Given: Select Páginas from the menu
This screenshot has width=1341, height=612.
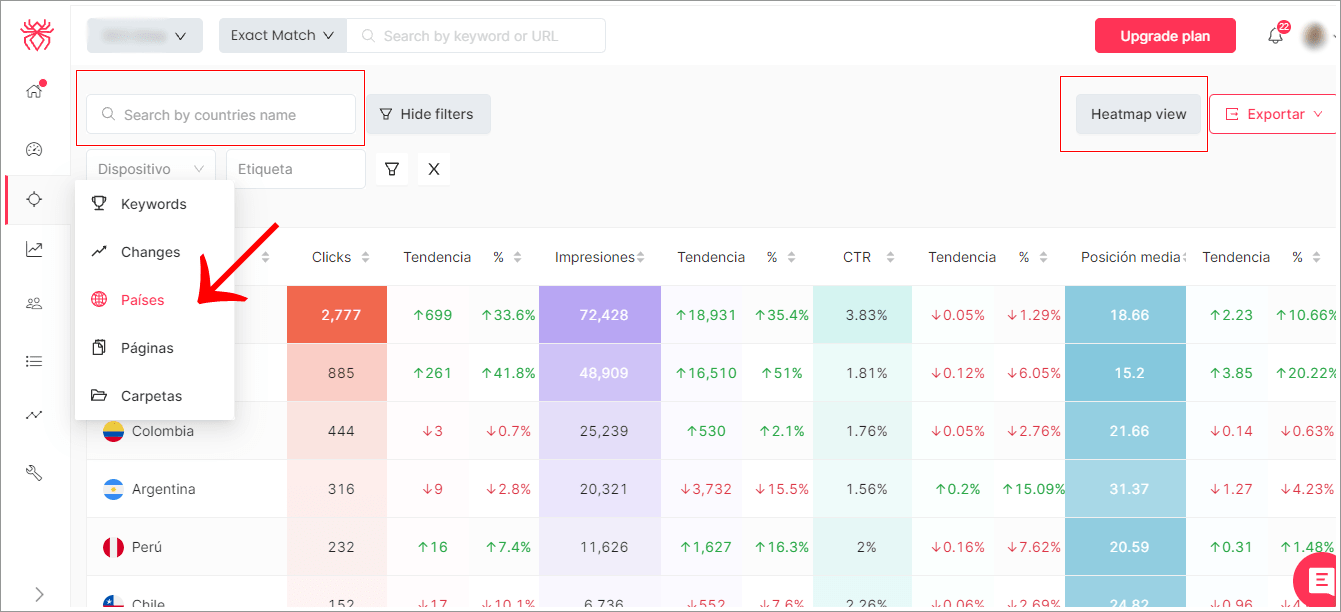Looking at the screenshot, I should tap(146, 347).
